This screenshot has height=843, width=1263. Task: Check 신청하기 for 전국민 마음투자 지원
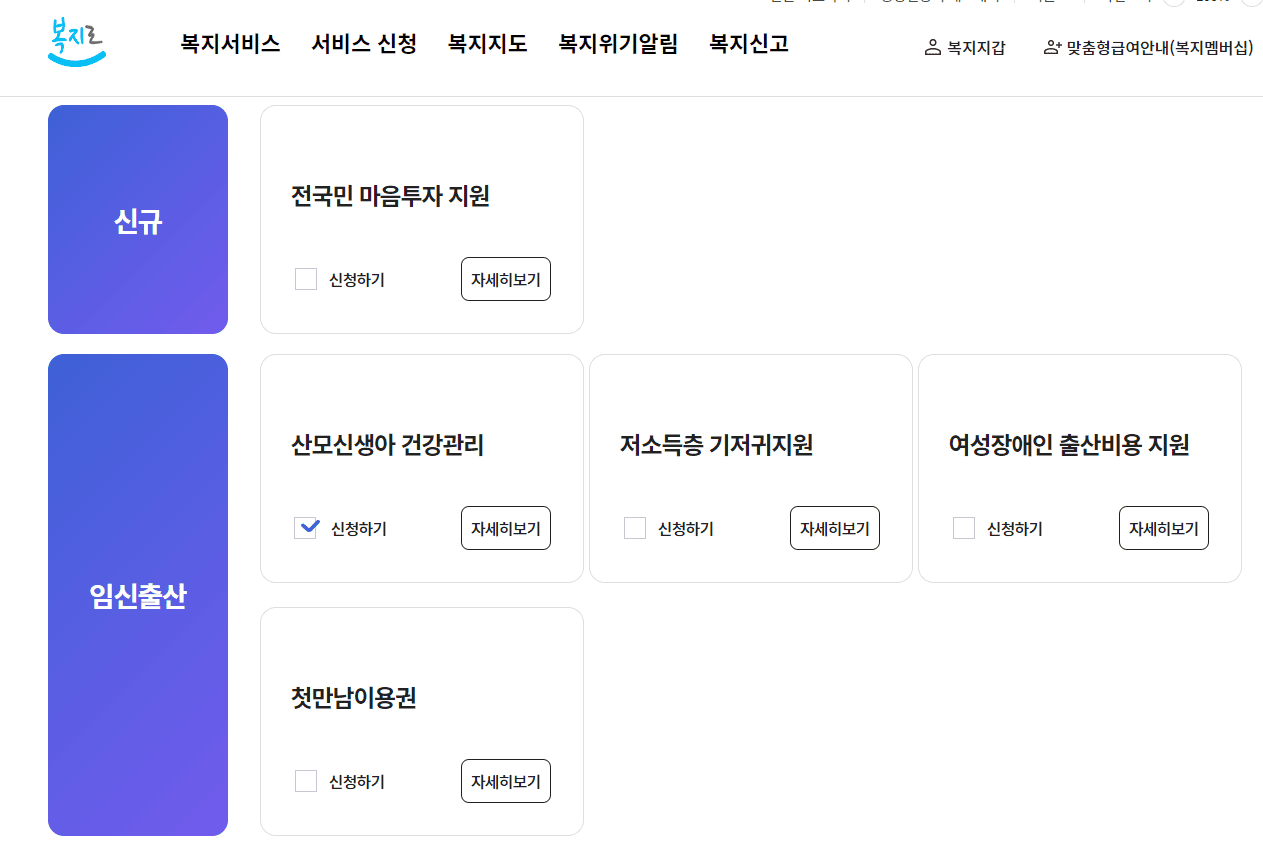point(306,279)
